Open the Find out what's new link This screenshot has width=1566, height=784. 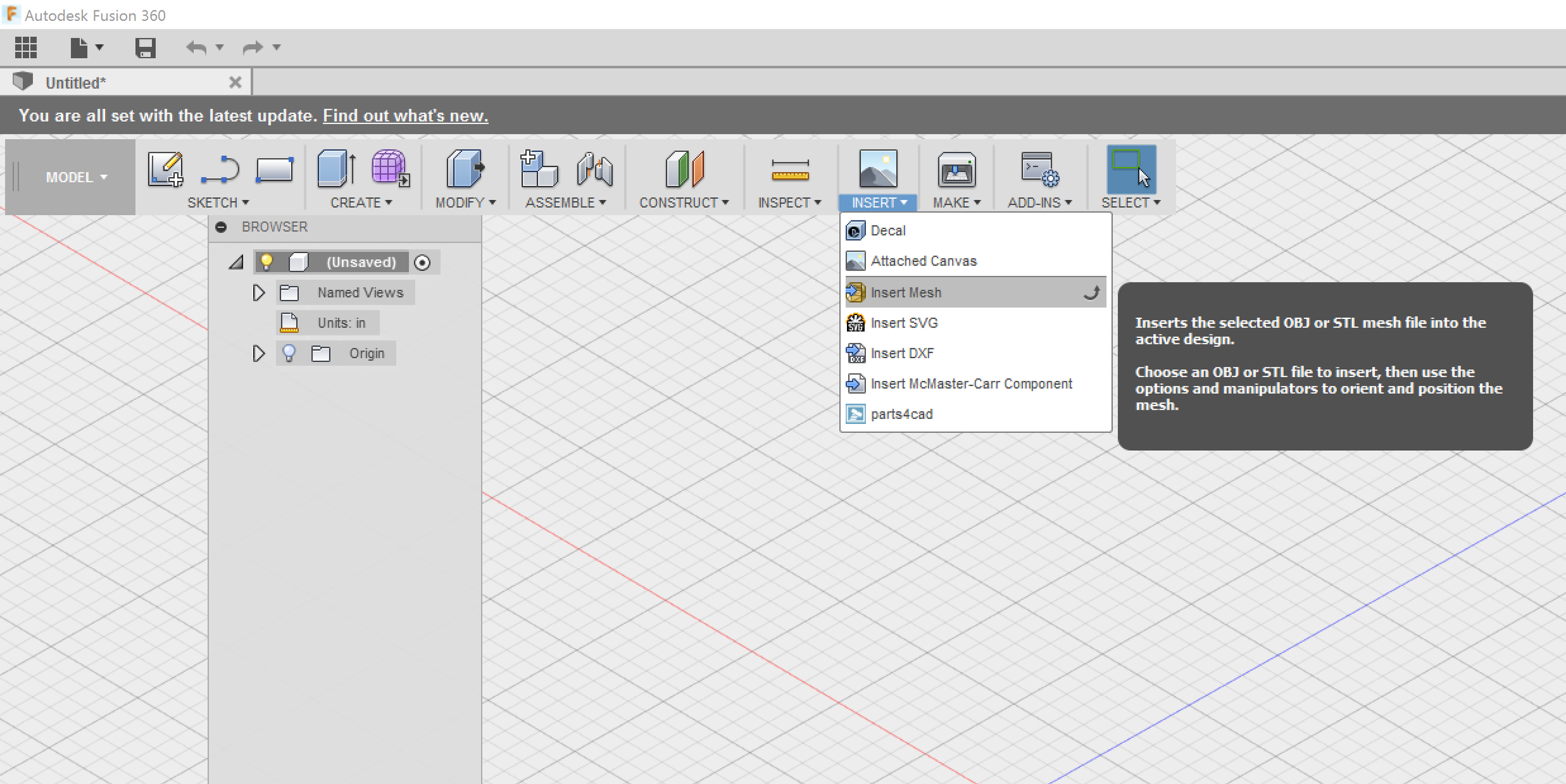[405, 115]
